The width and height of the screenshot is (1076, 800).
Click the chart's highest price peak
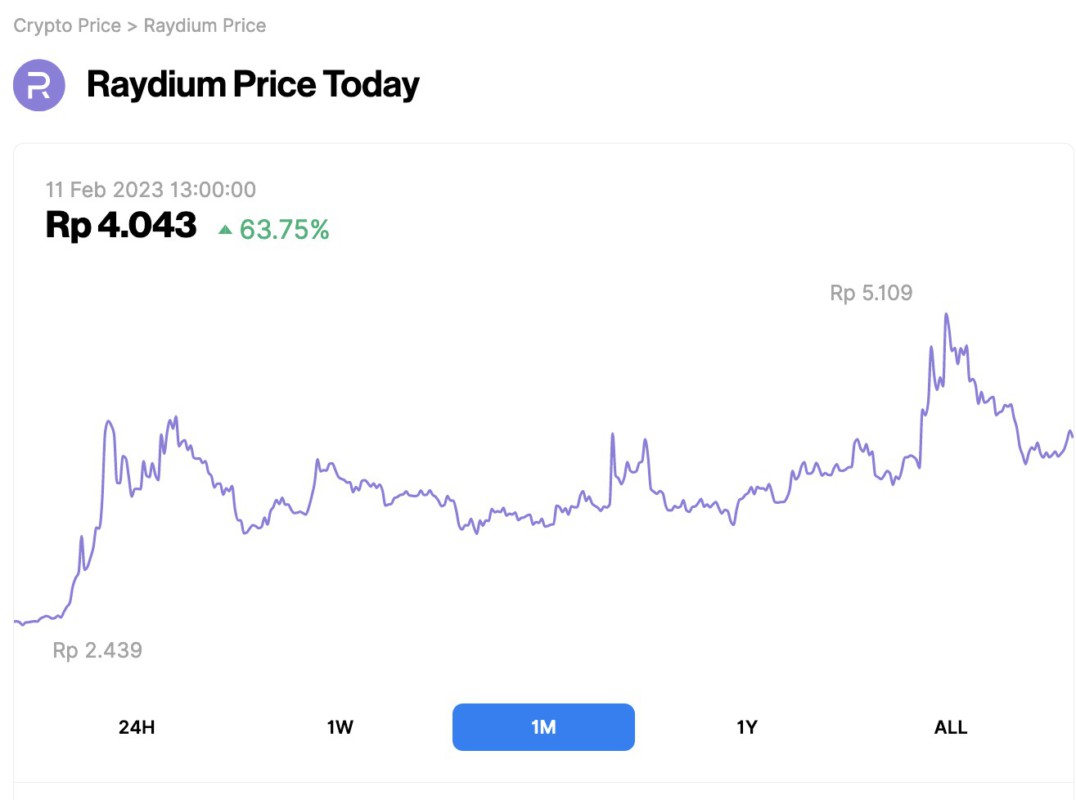tap(947, 314)
